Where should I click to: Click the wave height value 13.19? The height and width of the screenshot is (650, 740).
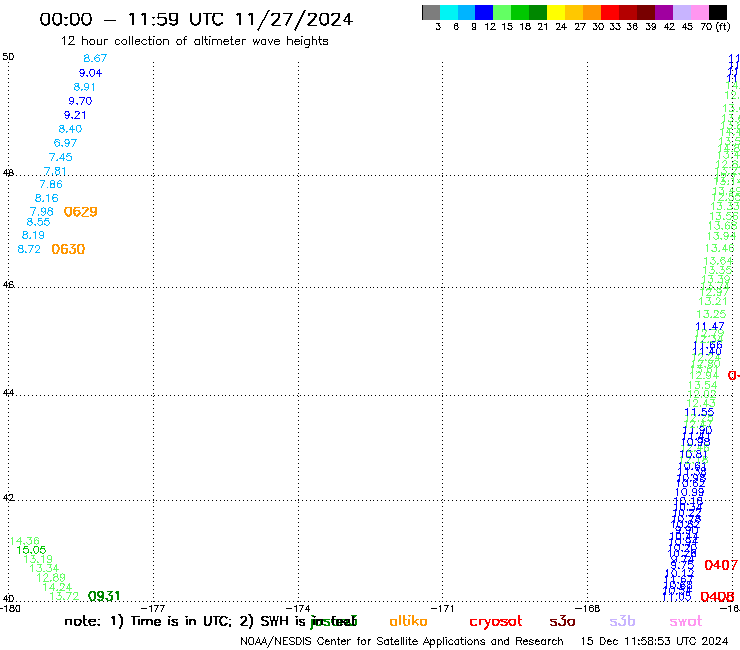click(x=38, y=559)
